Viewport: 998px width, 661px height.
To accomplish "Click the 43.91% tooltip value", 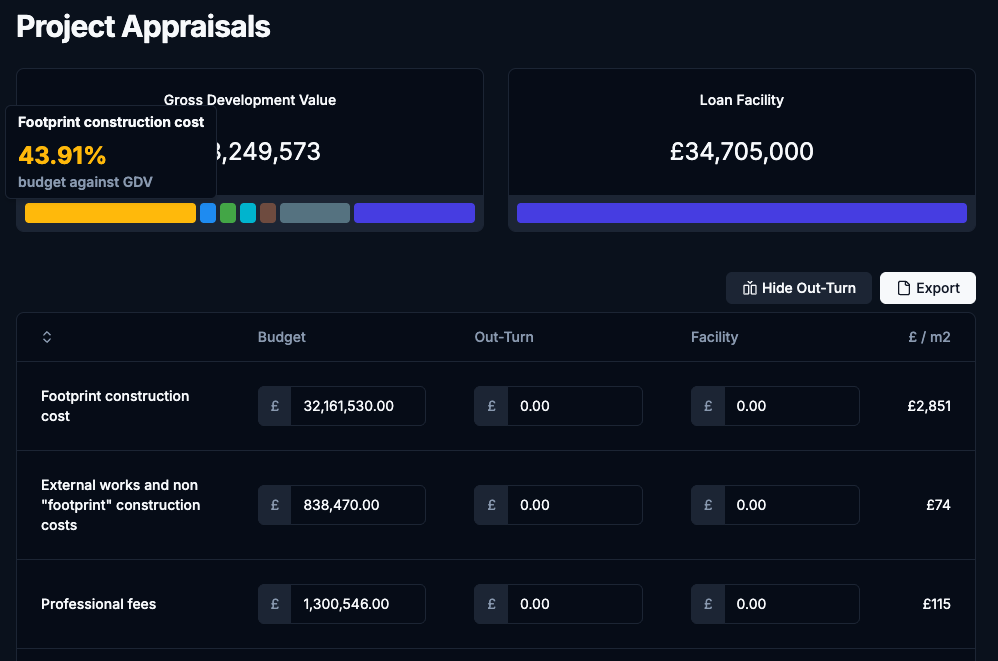I will pyautogui.click(x=62, y=155).
